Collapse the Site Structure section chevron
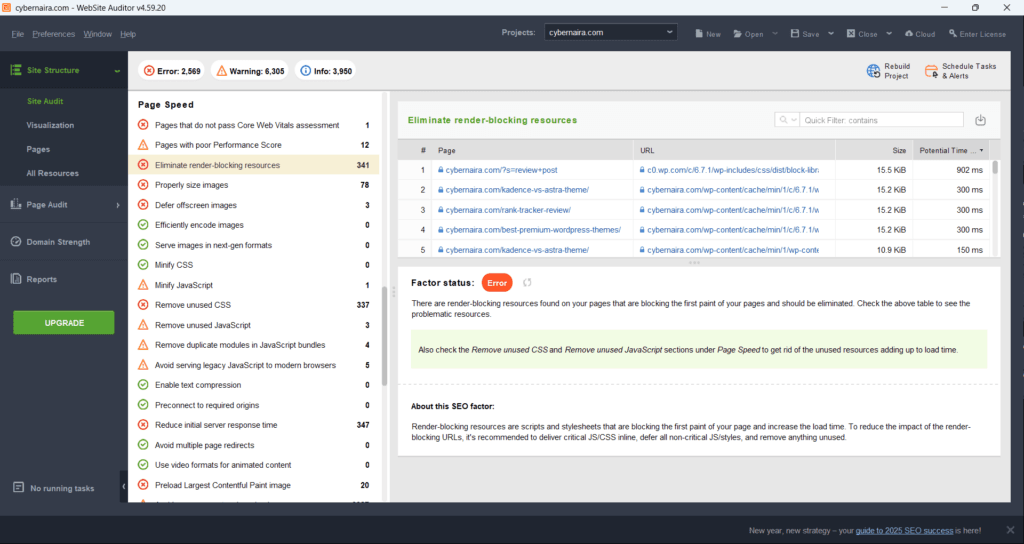This screenshot has height=544, width=1024. 117,71
